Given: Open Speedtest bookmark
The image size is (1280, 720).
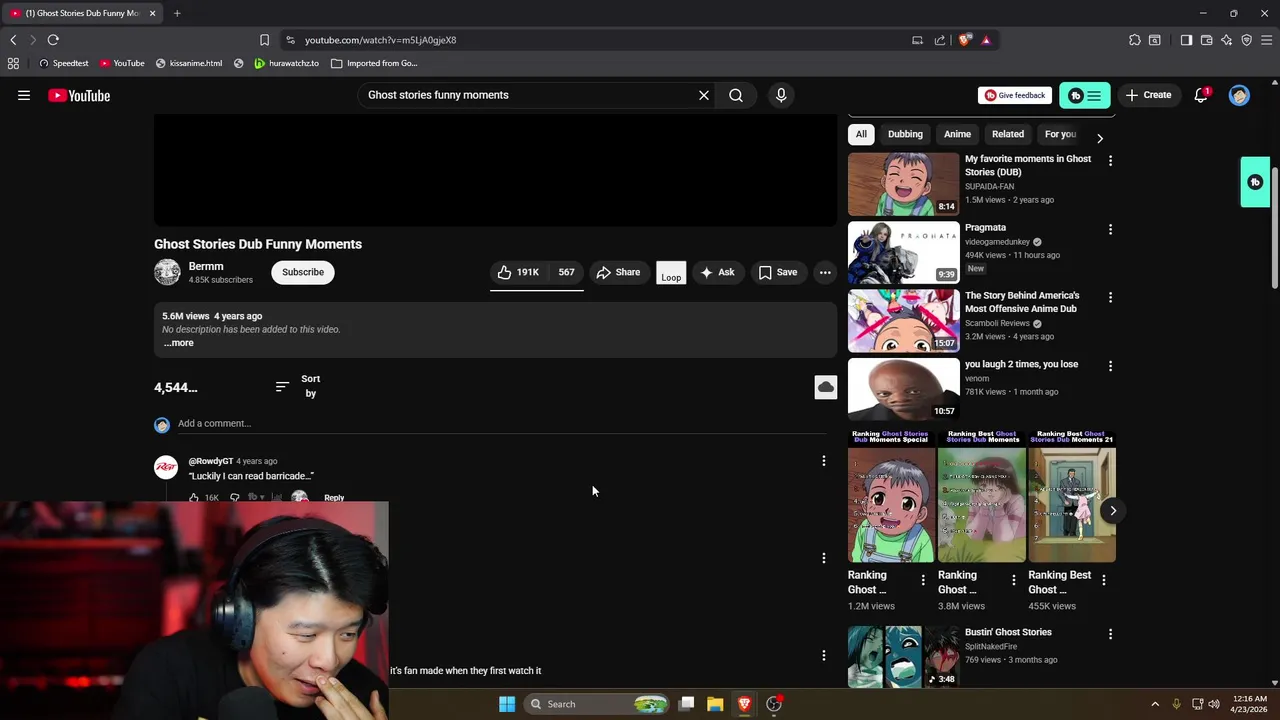Looking at the screenshot, I should 63,63.
